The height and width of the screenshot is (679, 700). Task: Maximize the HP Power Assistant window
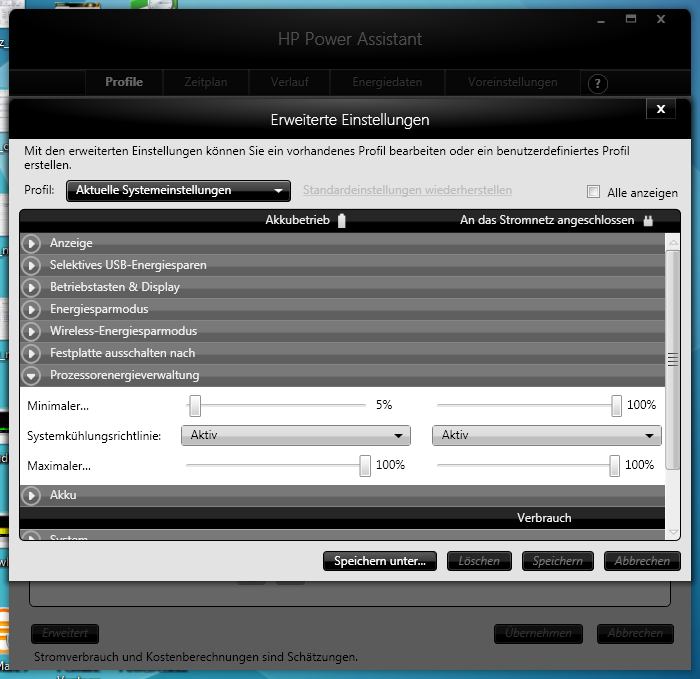click(631, 19)
